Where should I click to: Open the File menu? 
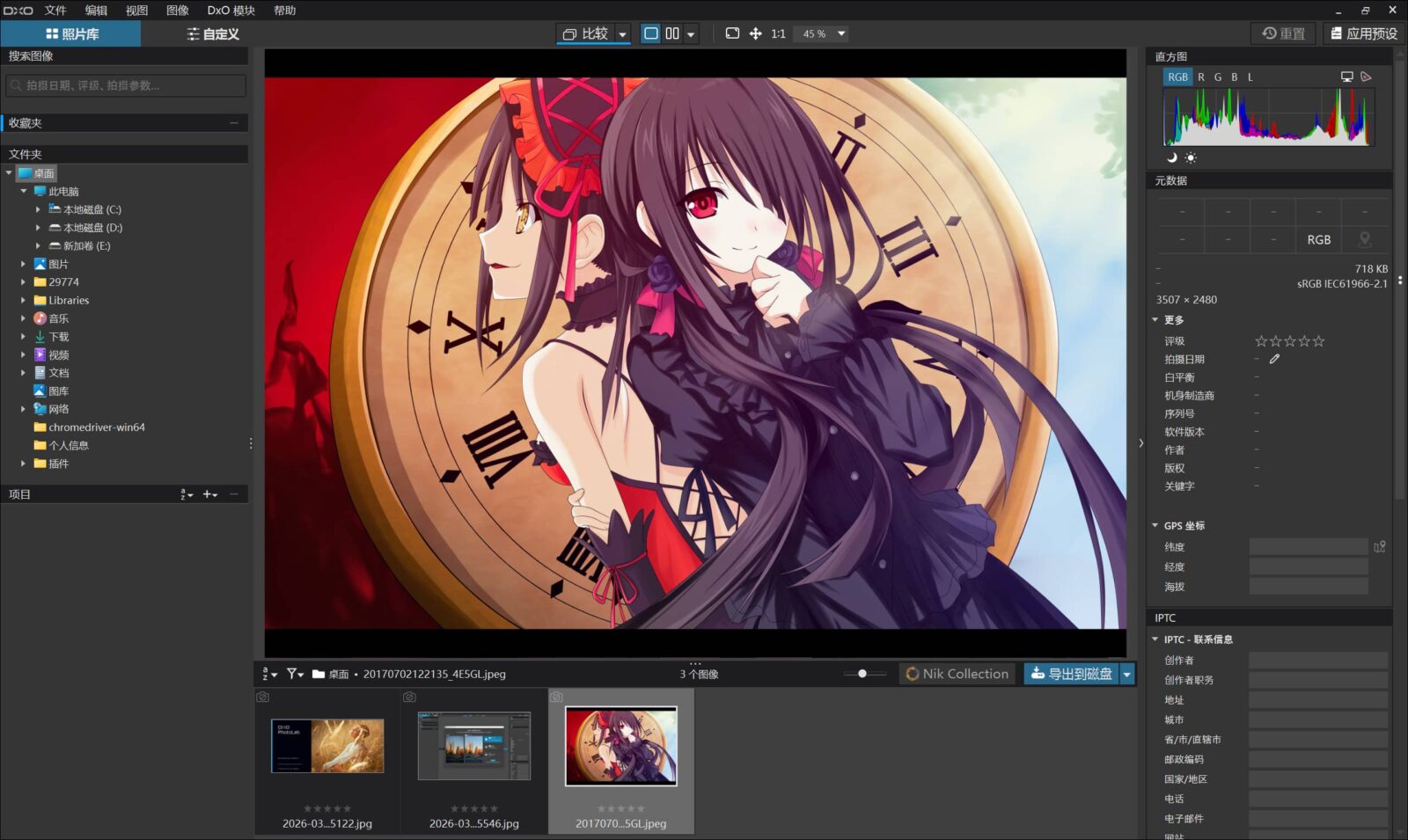coord(55,11)
